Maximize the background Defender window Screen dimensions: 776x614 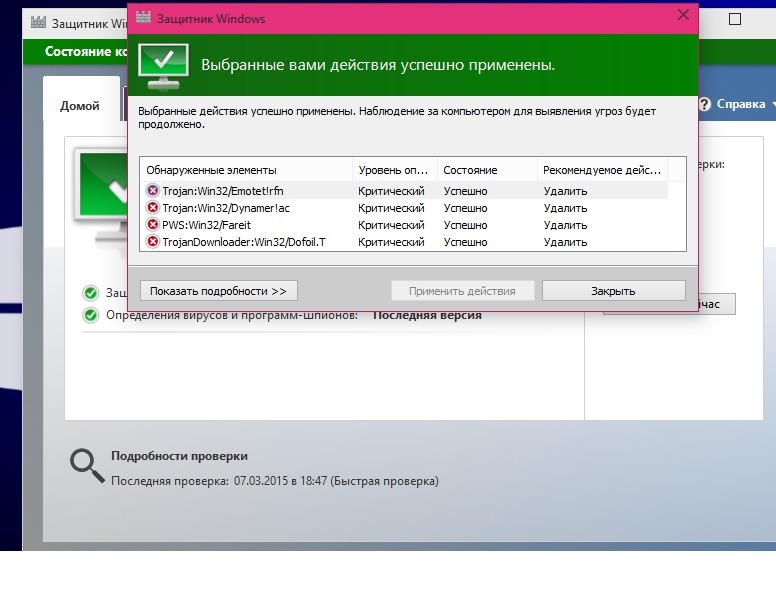coord(735,19)
